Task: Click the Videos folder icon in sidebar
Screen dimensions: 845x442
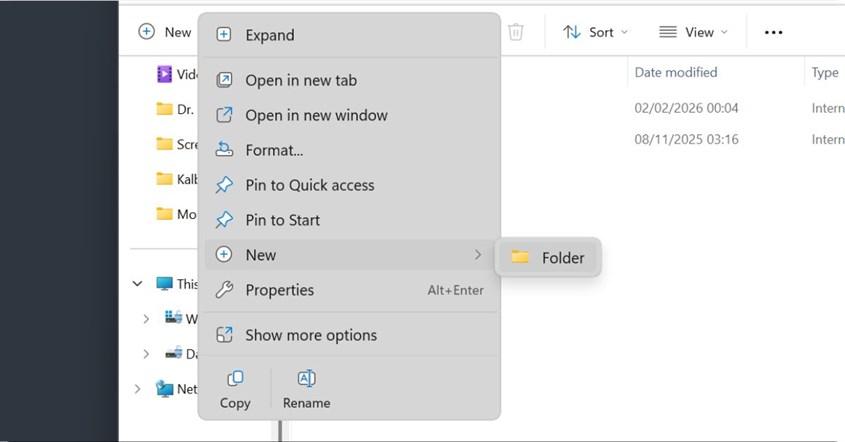Action: (x=164, y=74)
